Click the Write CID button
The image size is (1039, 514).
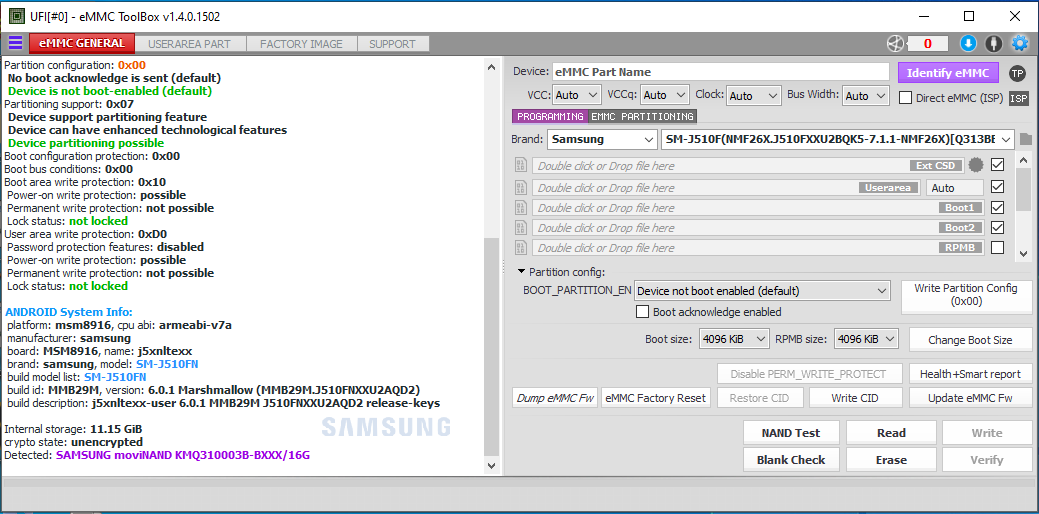click(855, 398)
